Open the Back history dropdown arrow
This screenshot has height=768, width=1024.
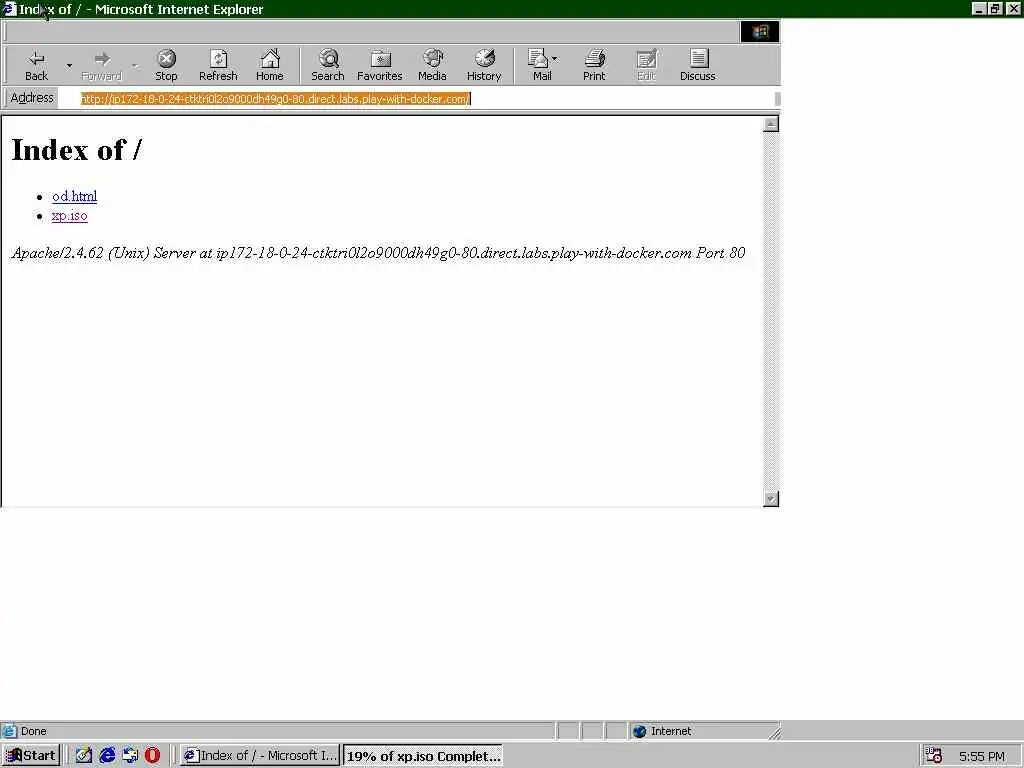tap(69, 65)
